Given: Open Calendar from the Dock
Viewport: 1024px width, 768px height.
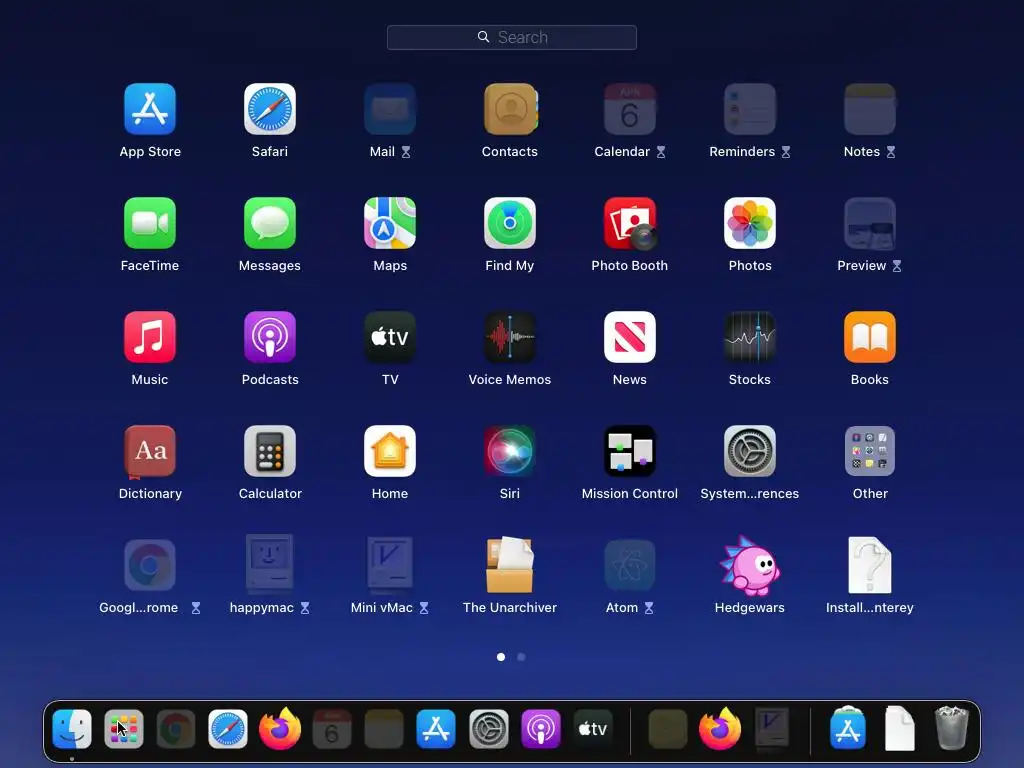Looking at the screenshot, I should (332, 729).
